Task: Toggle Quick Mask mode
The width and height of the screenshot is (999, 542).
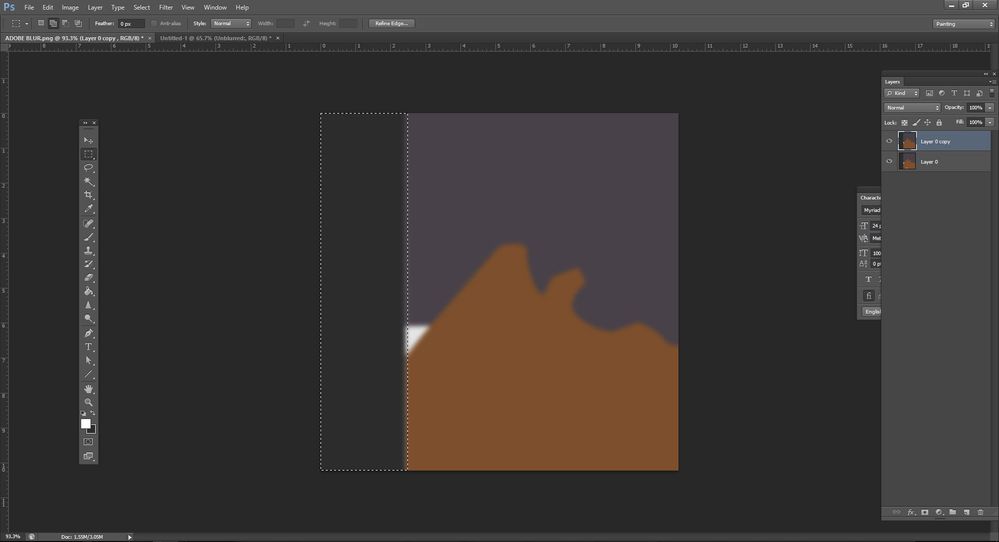Action: coord(89,442)
